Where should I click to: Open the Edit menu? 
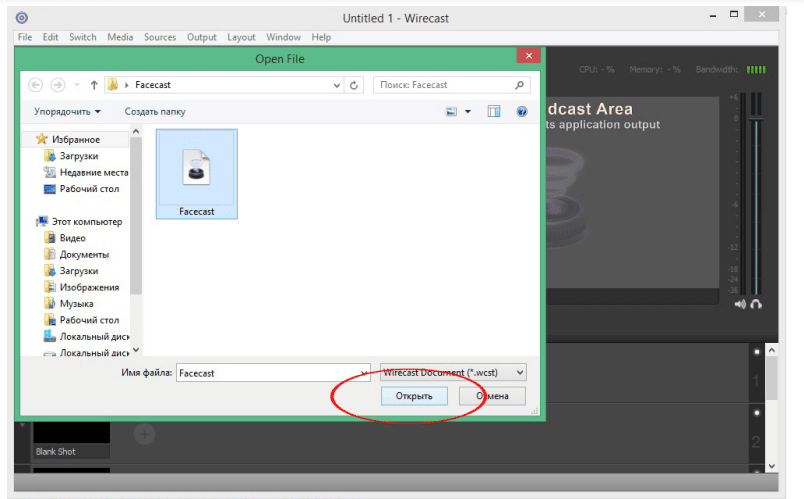pos(50,37)
